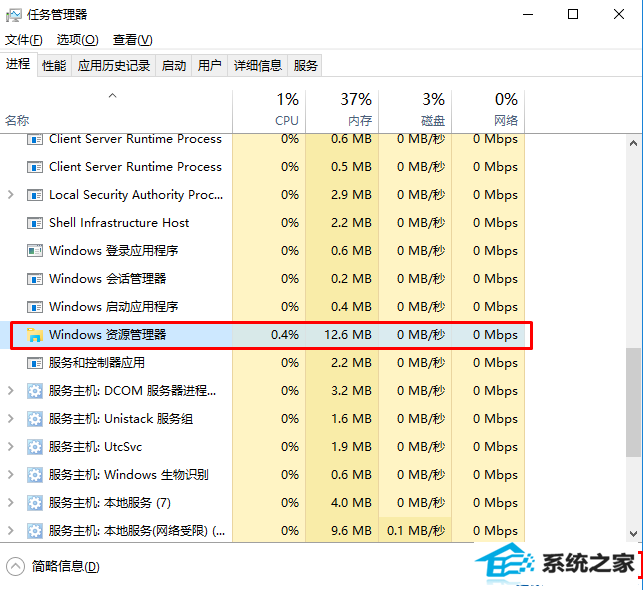This screenshot has width=643, height=590.
Task: Collapse to 简略信息 view with arrow icon
Action: point(15,567)
